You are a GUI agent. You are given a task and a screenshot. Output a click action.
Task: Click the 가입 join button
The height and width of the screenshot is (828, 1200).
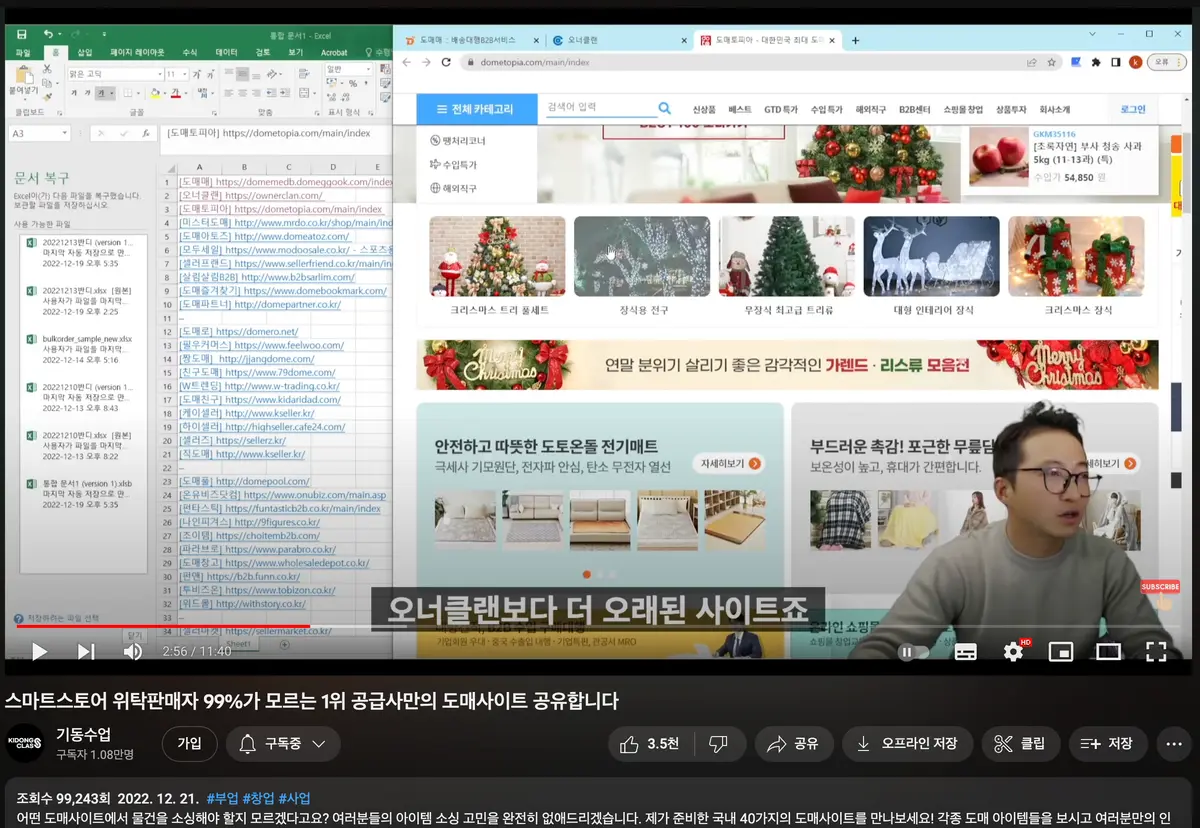click(x=189, y=744)
